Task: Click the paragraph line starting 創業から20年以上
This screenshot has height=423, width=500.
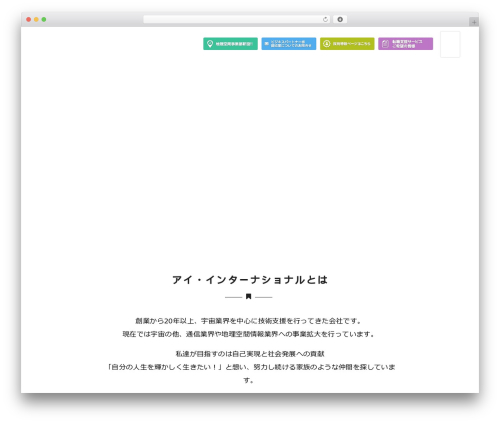Action: (248, 321)
